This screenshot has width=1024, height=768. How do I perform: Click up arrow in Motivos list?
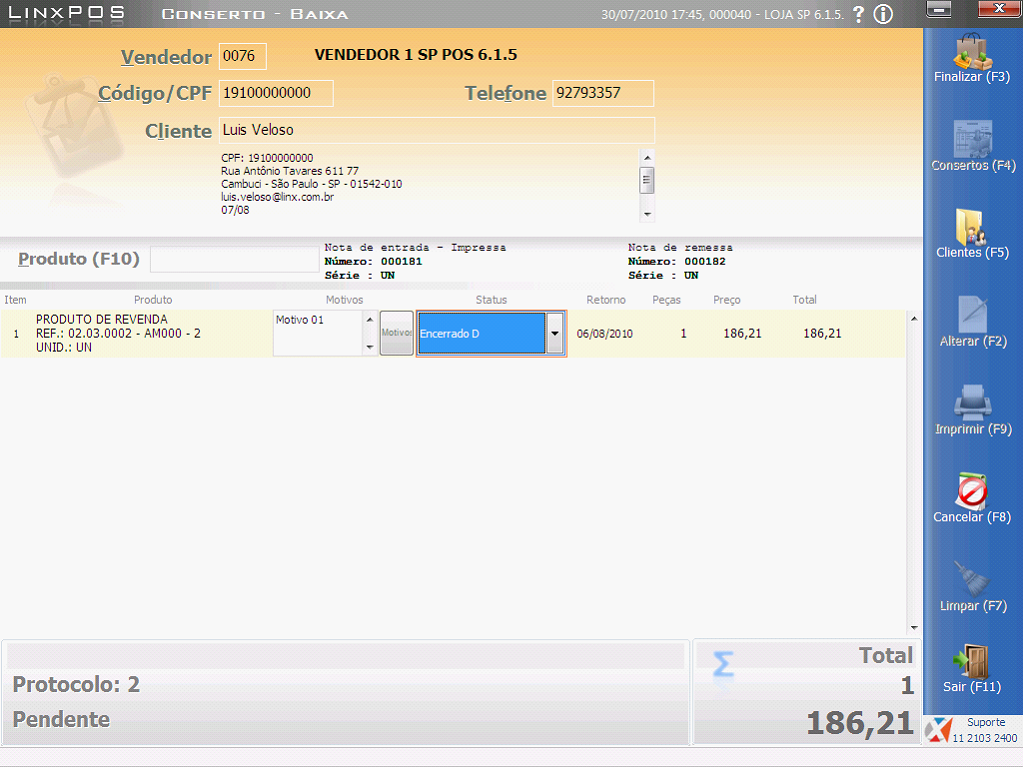coord(370,319)
